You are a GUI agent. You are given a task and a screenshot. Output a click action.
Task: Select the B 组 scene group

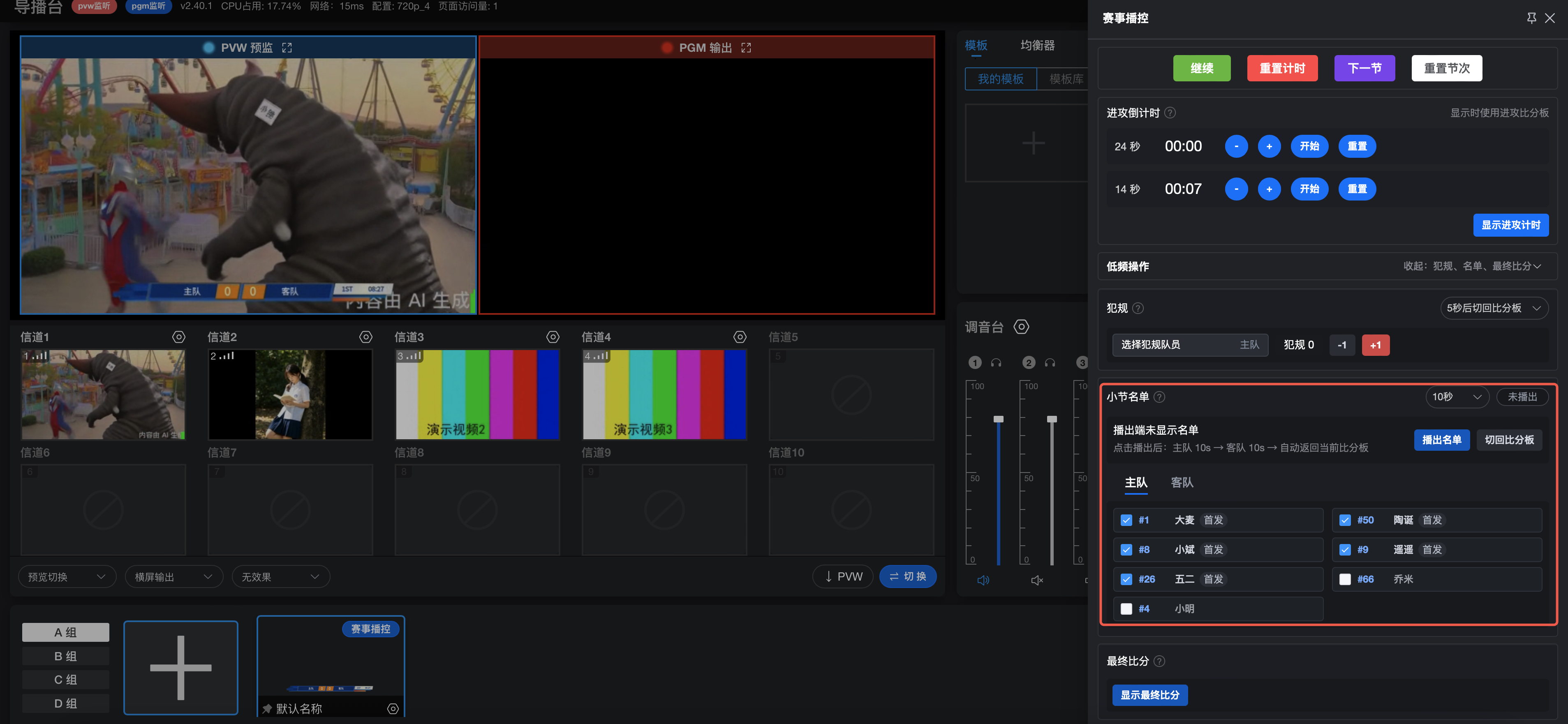tap(66, 656)
